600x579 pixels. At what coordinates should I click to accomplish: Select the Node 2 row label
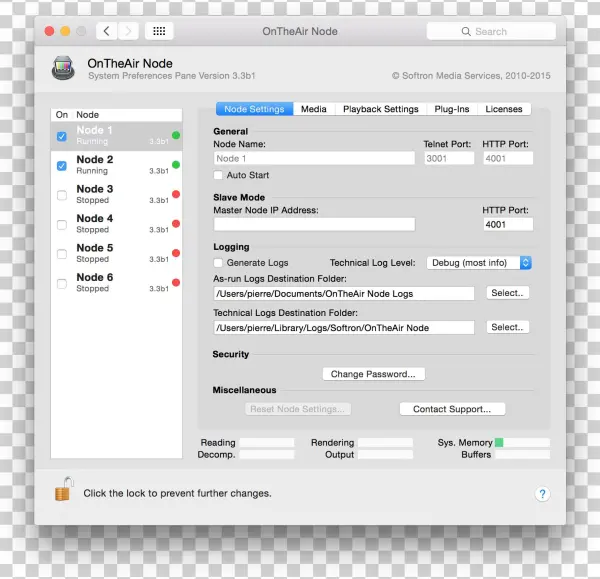click(x=95, y=159)
